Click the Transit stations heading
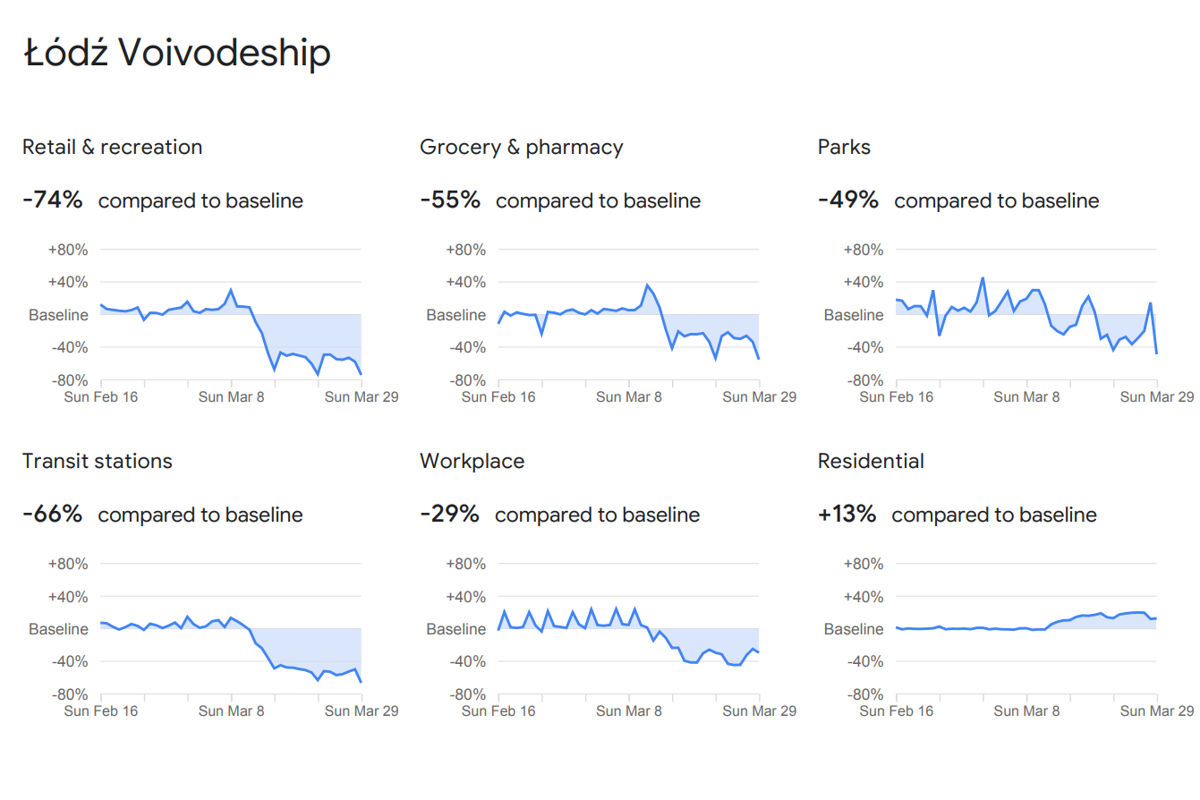Image resolution: width=1200 pixels, height=800 pixels. (97, 461)
